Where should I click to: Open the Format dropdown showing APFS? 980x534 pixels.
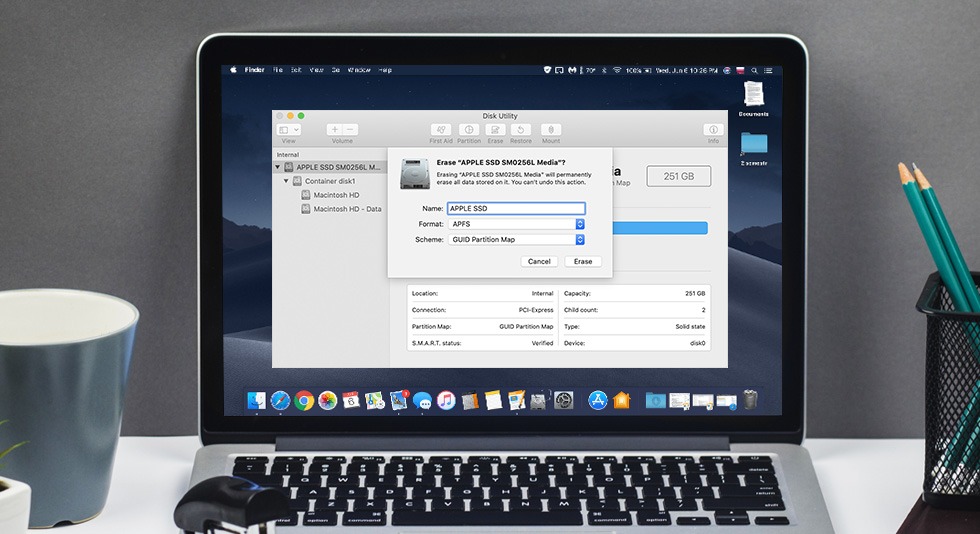(x=516, y=224)
